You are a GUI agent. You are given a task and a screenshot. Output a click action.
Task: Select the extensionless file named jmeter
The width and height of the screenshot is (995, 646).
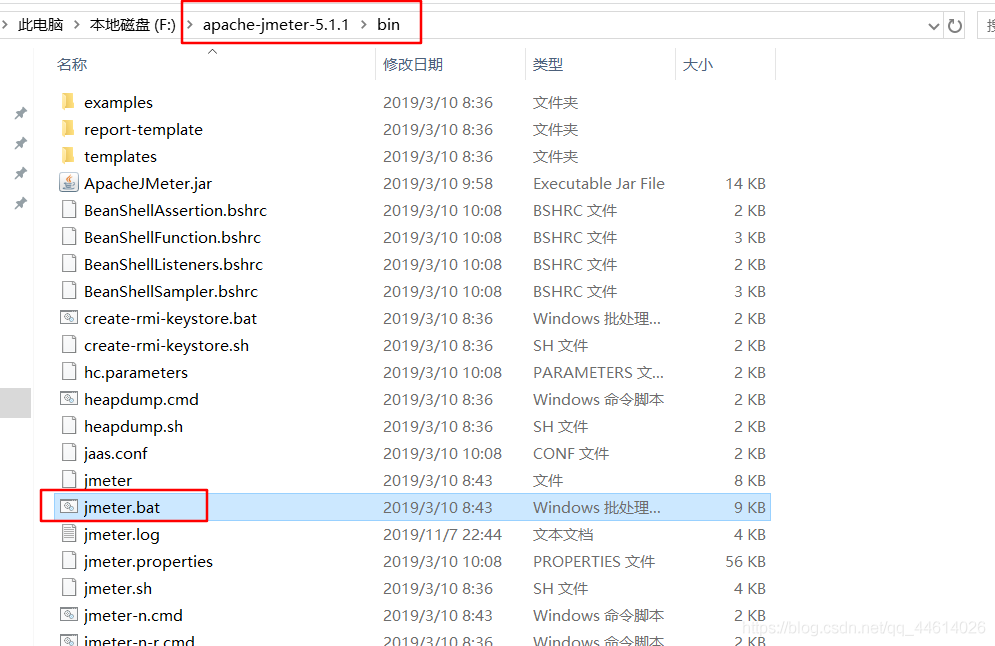108,480
